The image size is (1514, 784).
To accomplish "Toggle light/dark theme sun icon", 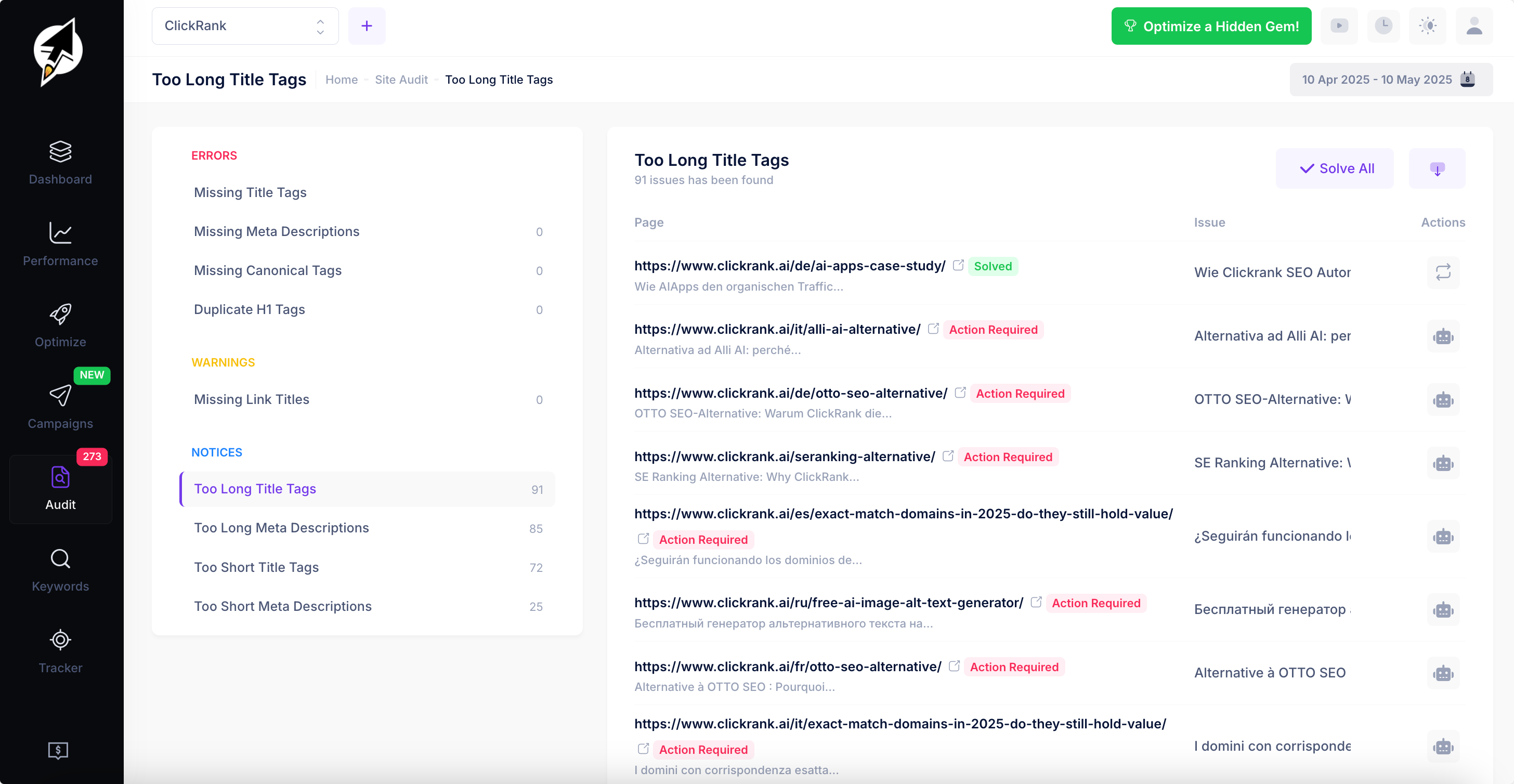I will (x=1428, y=26).
